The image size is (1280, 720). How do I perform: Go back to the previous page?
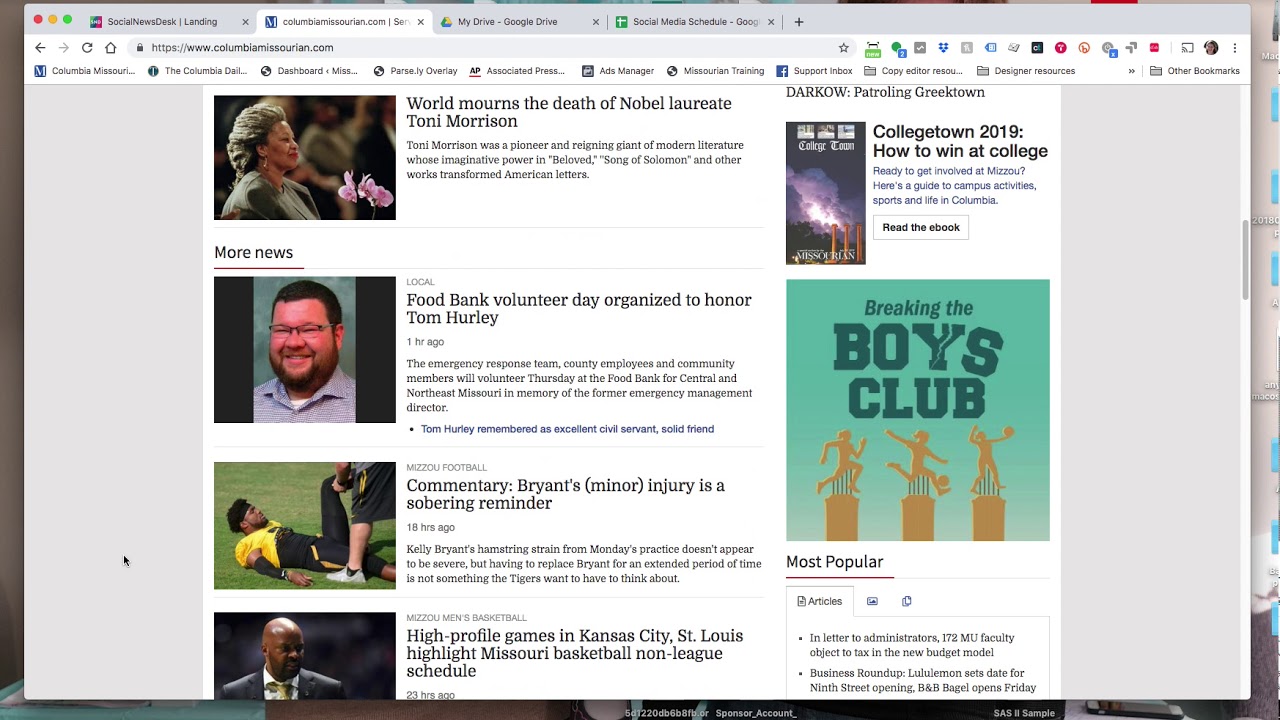pos(40,47)
